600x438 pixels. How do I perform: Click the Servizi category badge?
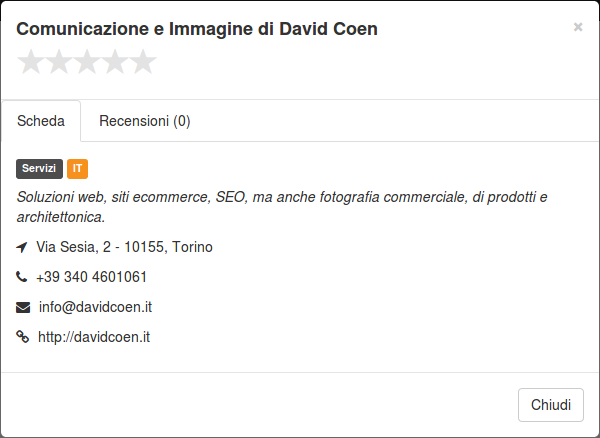(x=39, y=169)
